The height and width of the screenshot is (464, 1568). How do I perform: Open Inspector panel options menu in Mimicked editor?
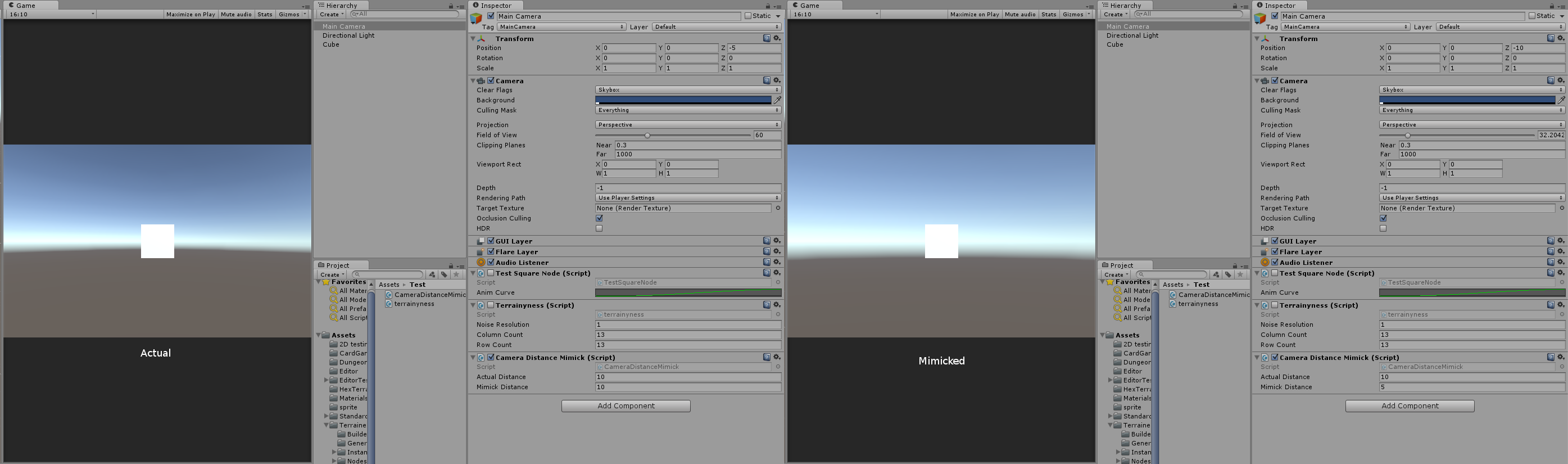click(1561, 7)
